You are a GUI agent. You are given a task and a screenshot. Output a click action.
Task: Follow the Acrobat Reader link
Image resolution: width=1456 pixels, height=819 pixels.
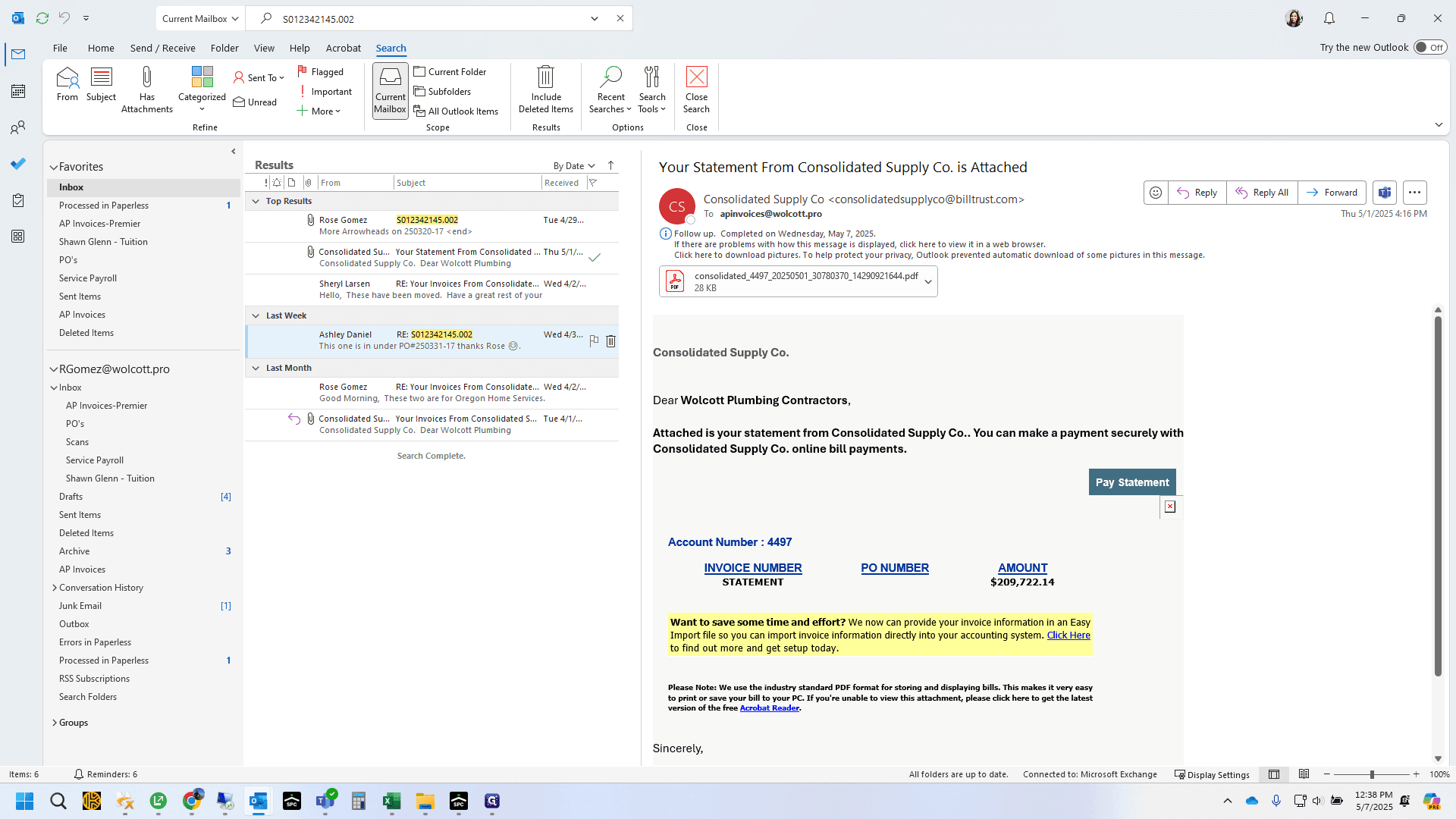(770, 708)
